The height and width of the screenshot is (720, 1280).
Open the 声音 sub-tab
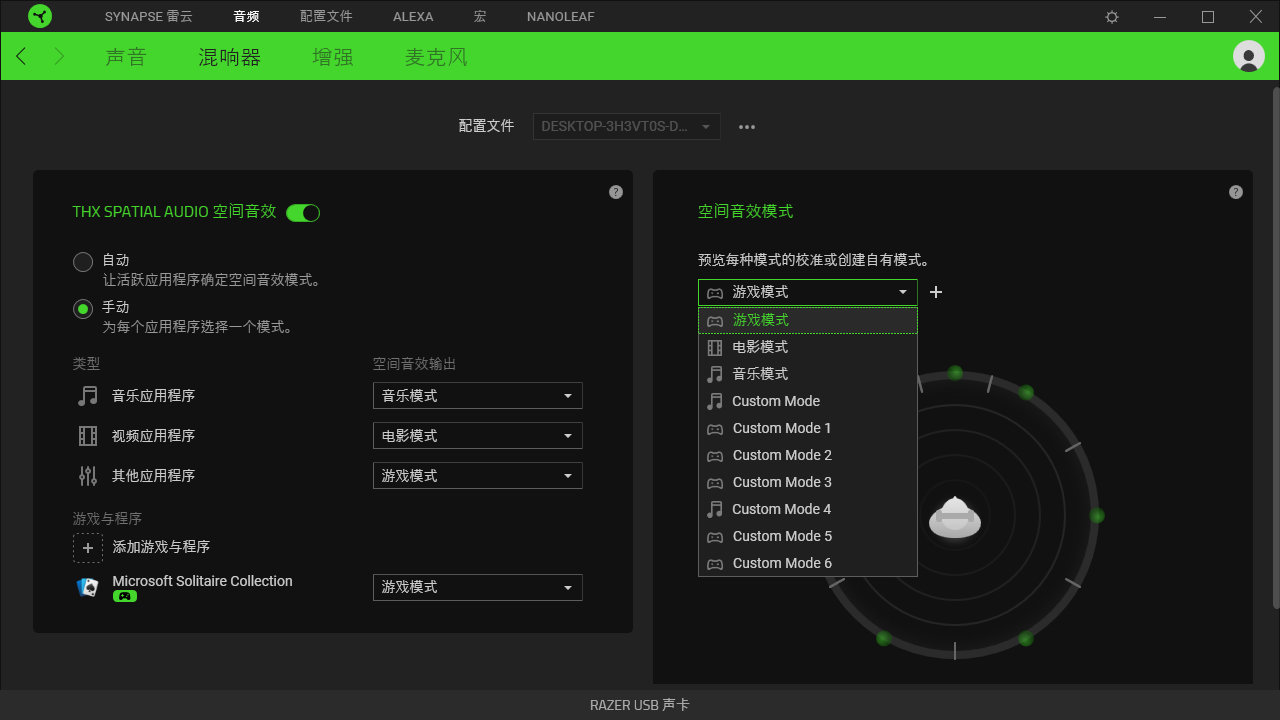pyautogui.click(x=126, y=57)
